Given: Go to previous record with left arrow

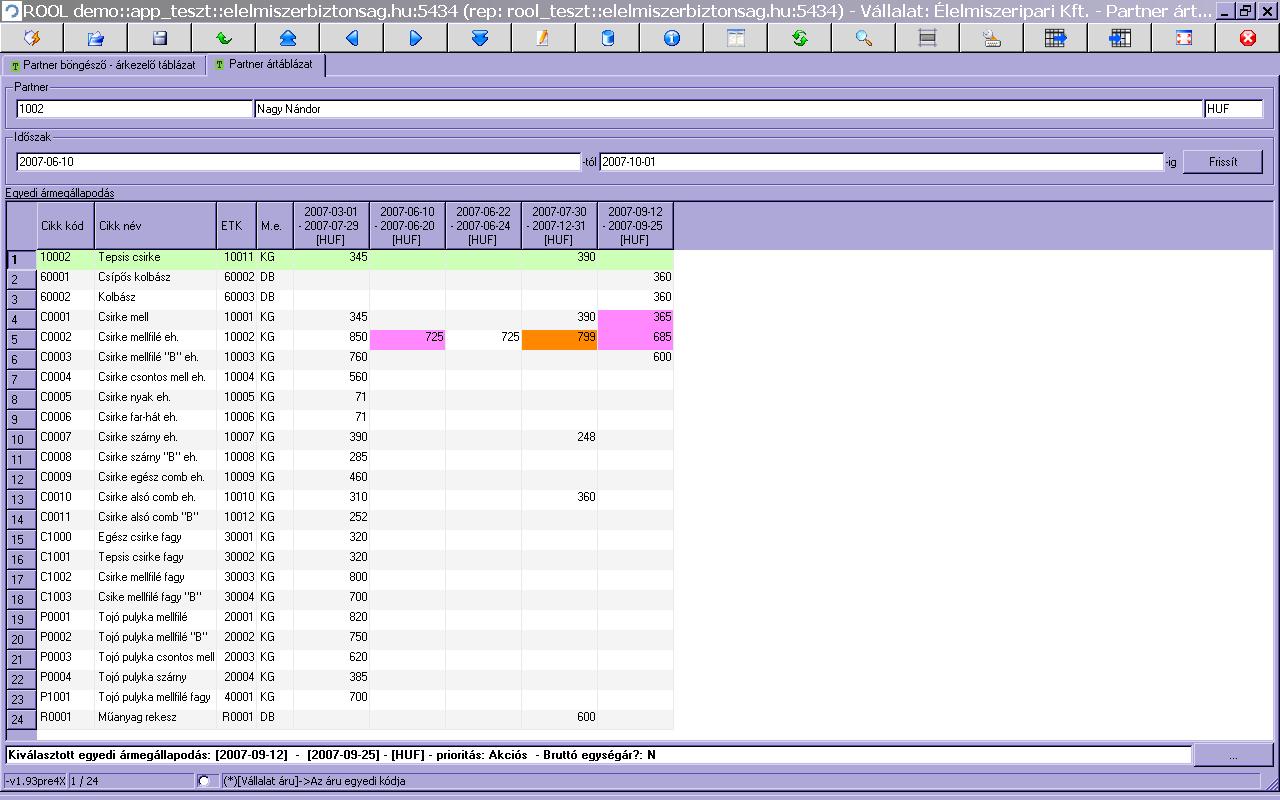Looking at the screenshot, I should pos(352,38).
